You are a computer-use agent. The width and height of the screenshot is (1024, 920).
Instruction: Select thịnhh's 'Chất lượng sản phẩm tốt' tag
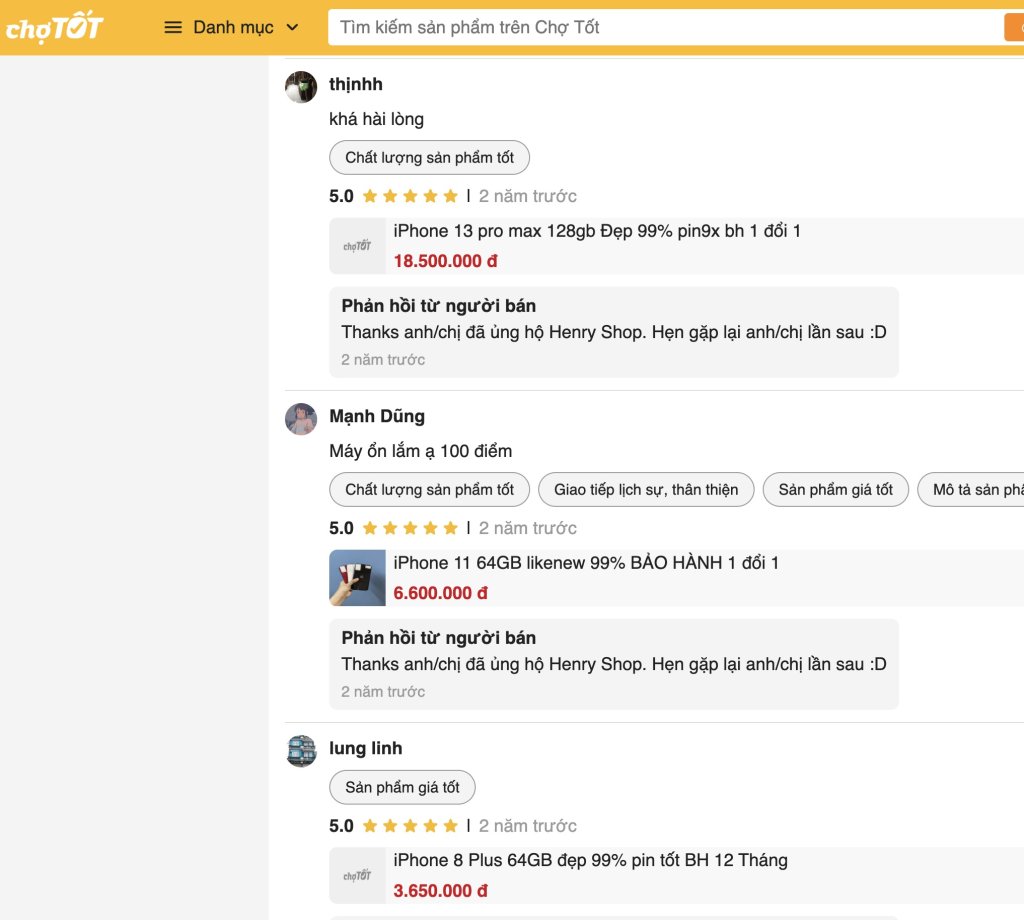pyautogui.click(x=429, y=157)
